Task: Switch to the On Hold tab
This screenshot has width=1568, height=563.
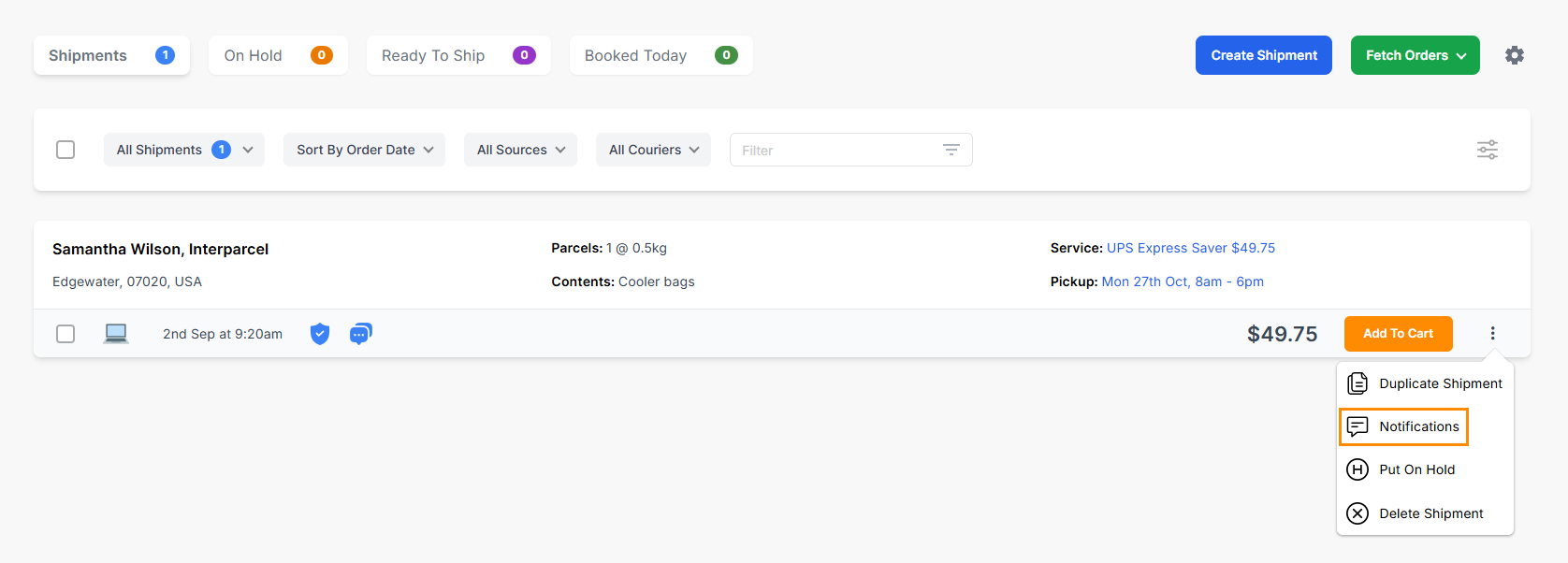Action: click(278, 55)
